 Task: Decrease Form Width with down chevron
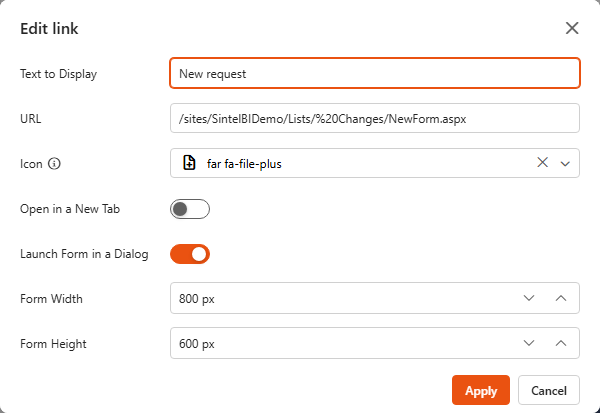(529, 298)
